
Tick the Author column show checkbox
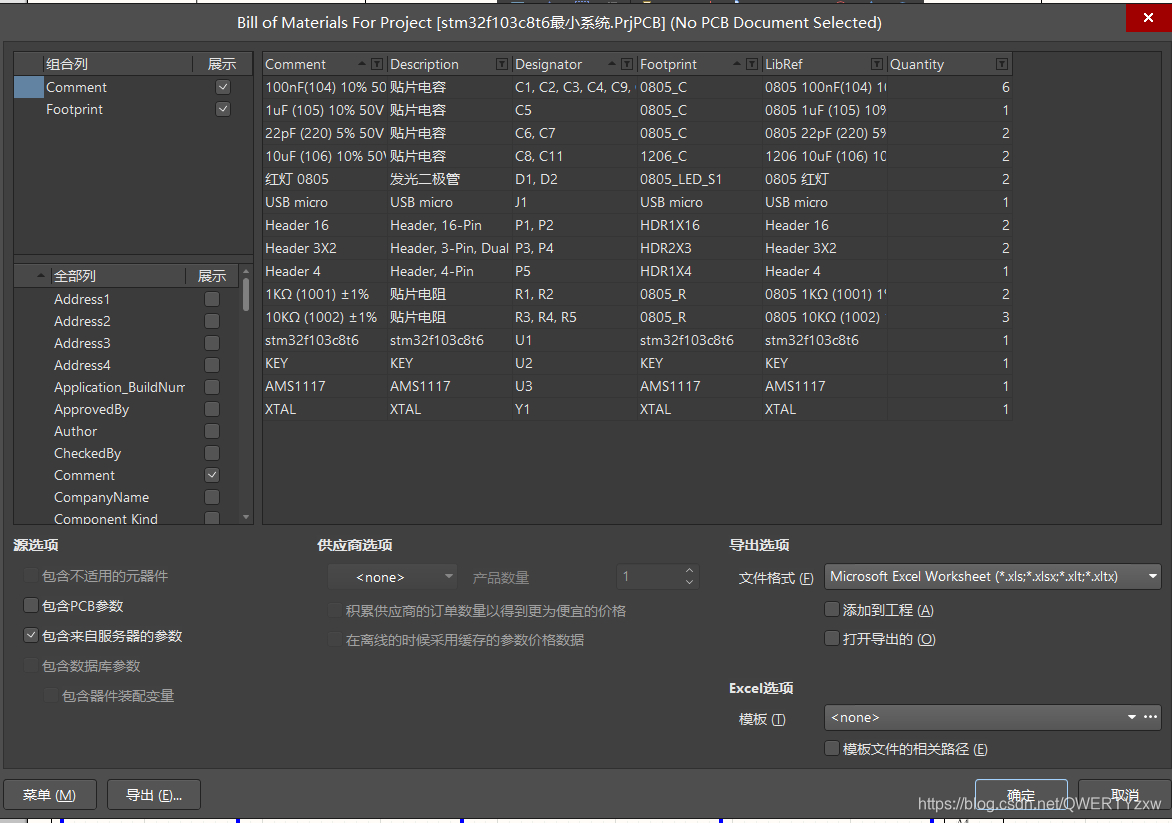pos(212,431)
